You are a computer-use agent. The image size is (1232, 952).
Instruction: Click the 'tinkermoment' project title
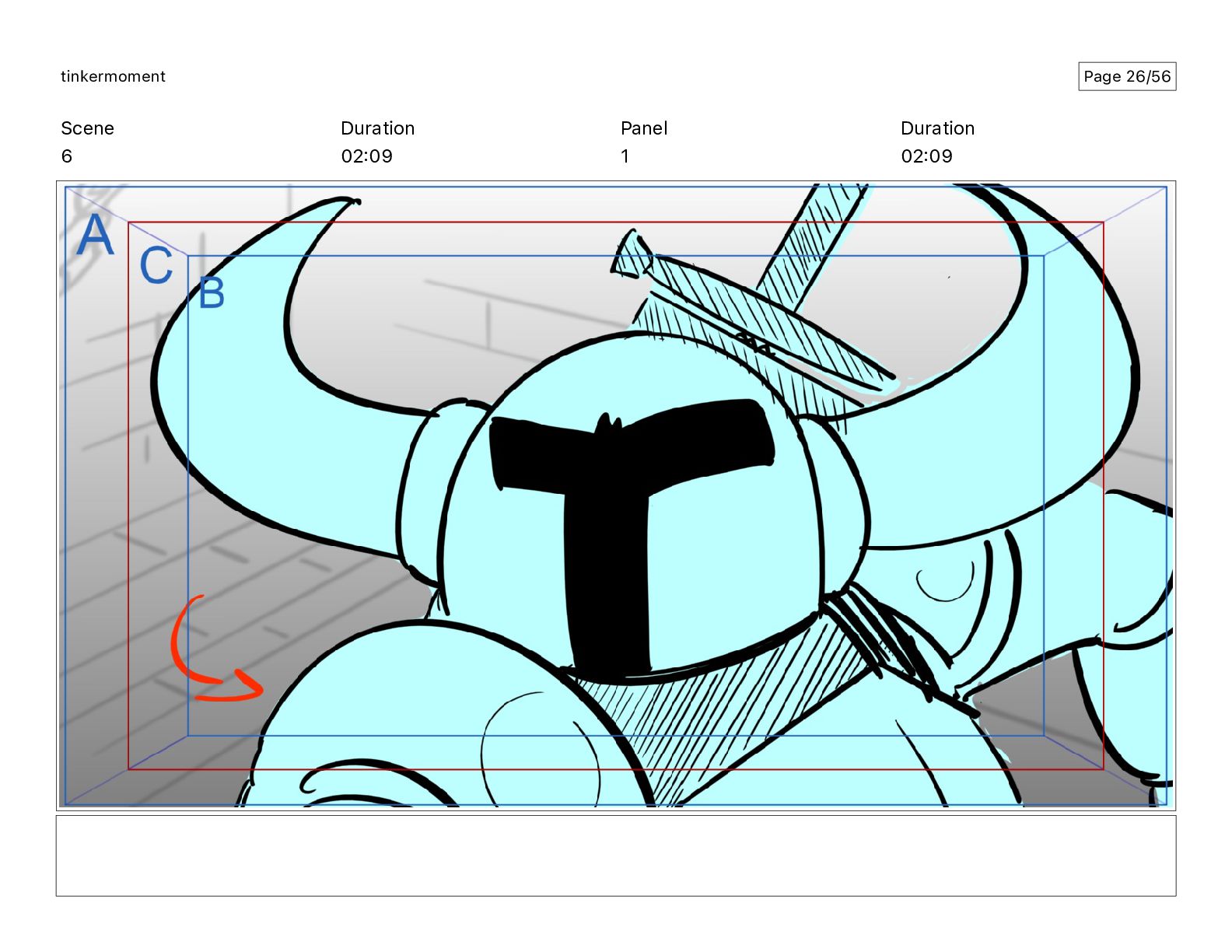coord(113,76)
